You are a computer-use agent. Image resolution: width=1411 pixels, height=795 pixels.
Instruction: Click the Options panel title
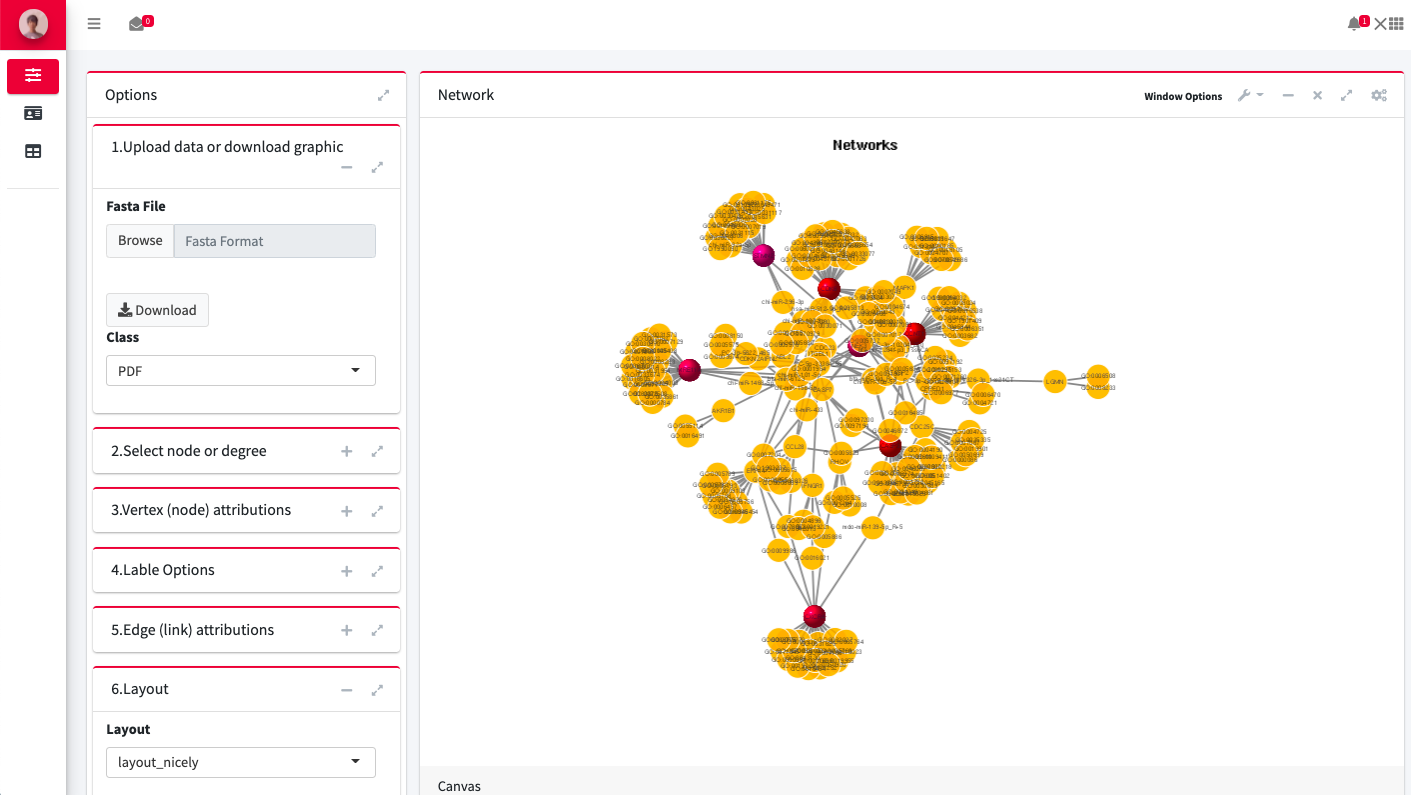(x=131, y=95)
